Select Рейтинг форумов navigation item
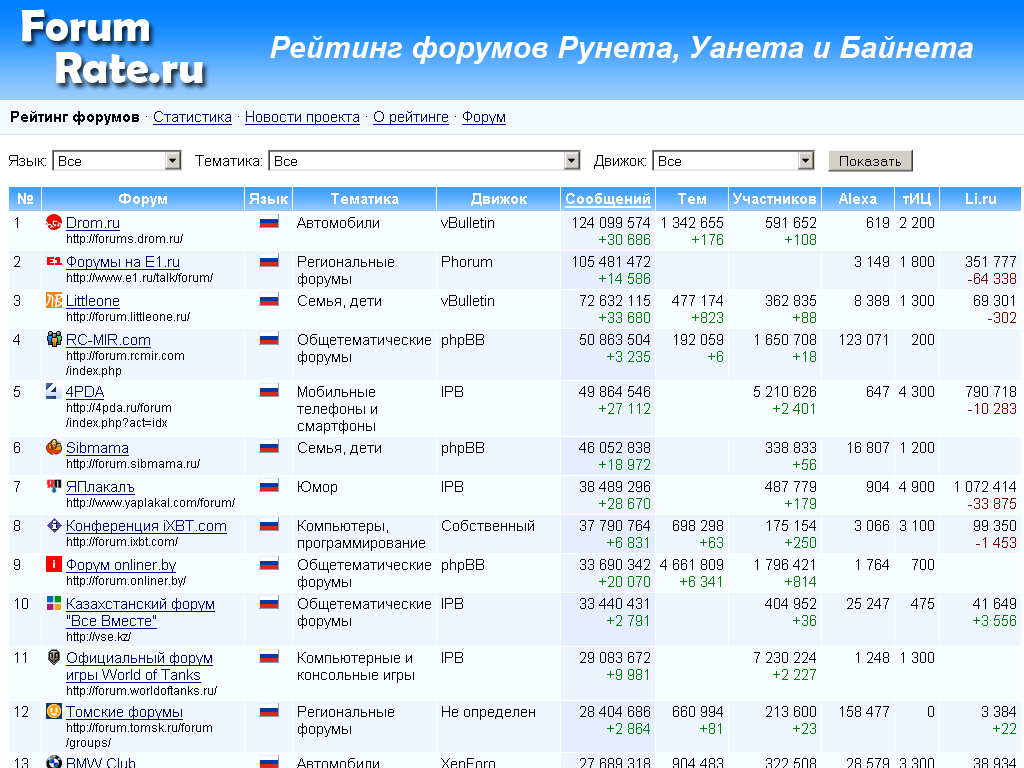1024x768 pixels. (x=74, y=117)
